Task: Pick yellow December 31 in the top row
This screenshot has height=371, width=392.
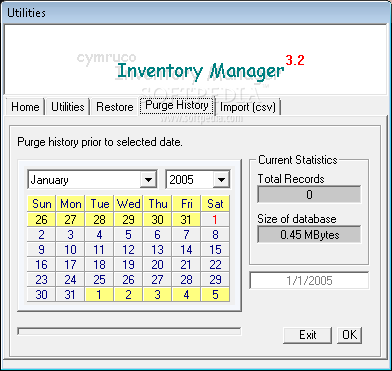Action: point(186,220)
